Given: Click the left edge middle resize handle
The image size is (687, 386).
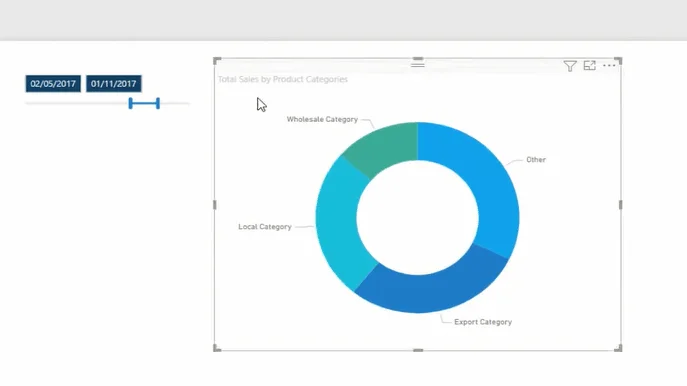Looking at the screenshot, I should (215, 205).
